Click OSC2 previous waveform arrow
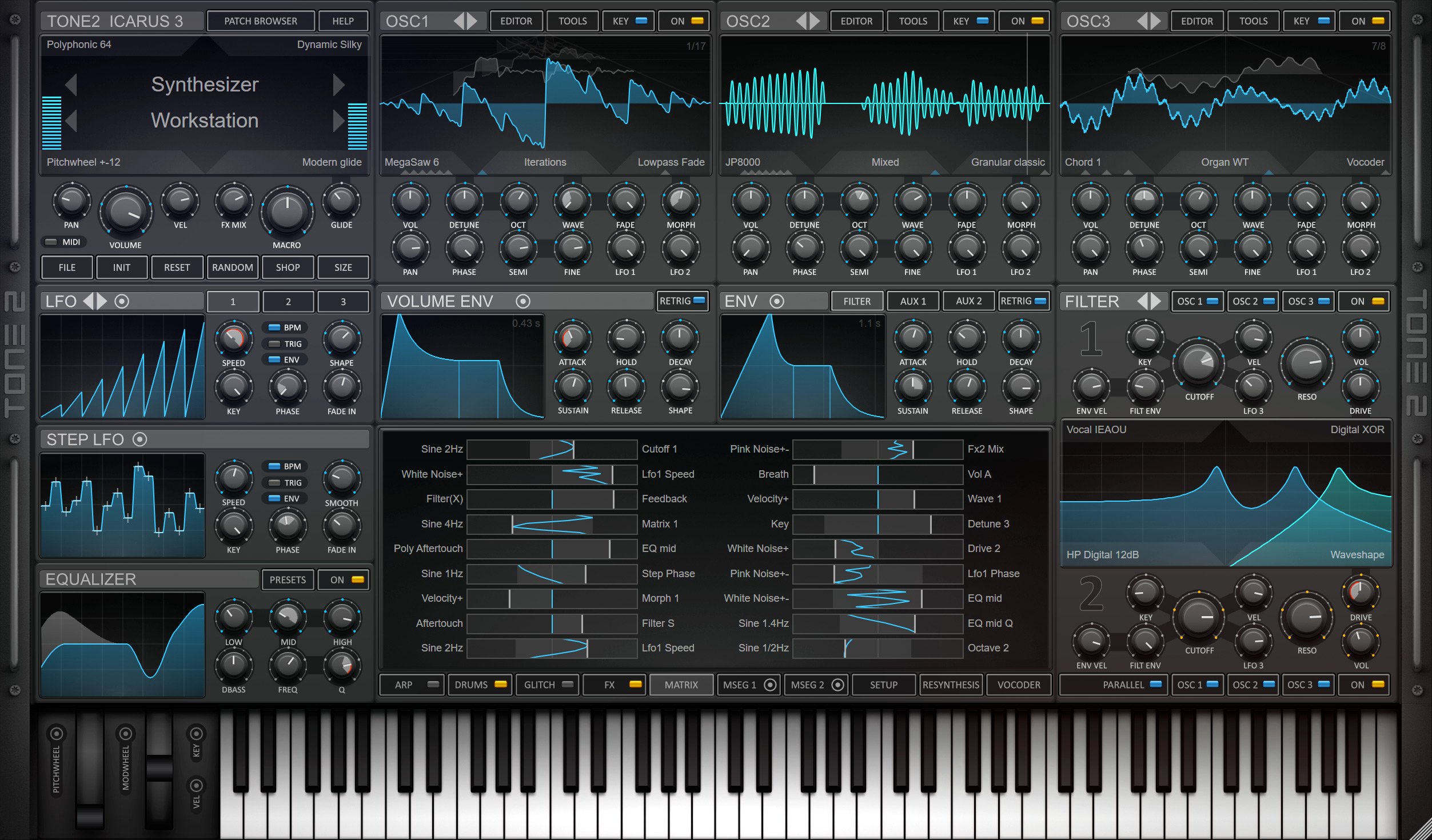 pos(801,21)
